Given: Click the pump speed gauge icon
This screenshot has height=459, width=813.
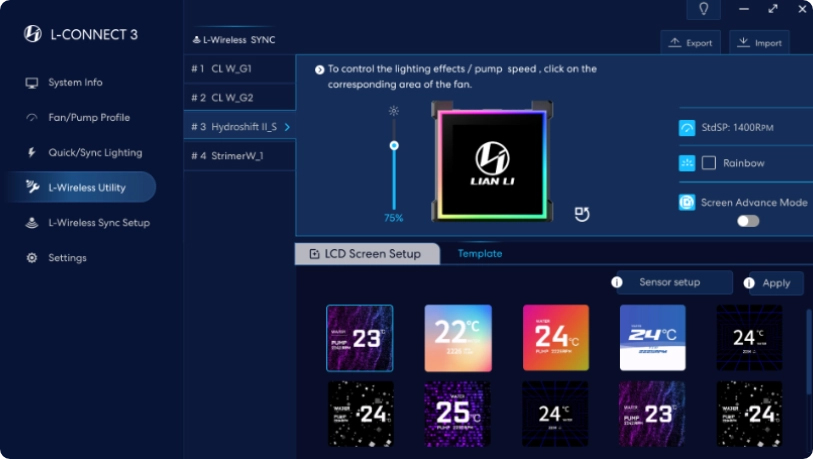Looking at the screenshot, I should pos(687,128).
